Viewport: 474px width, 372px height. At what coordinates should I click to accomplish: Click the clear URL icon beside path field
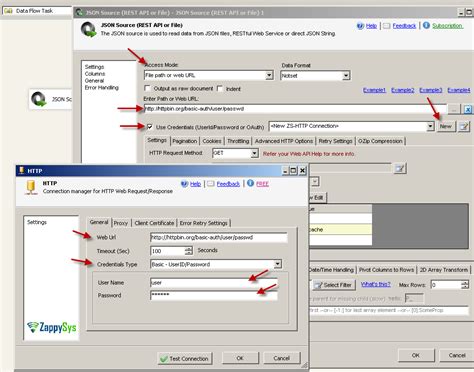[x=468, y=109]
